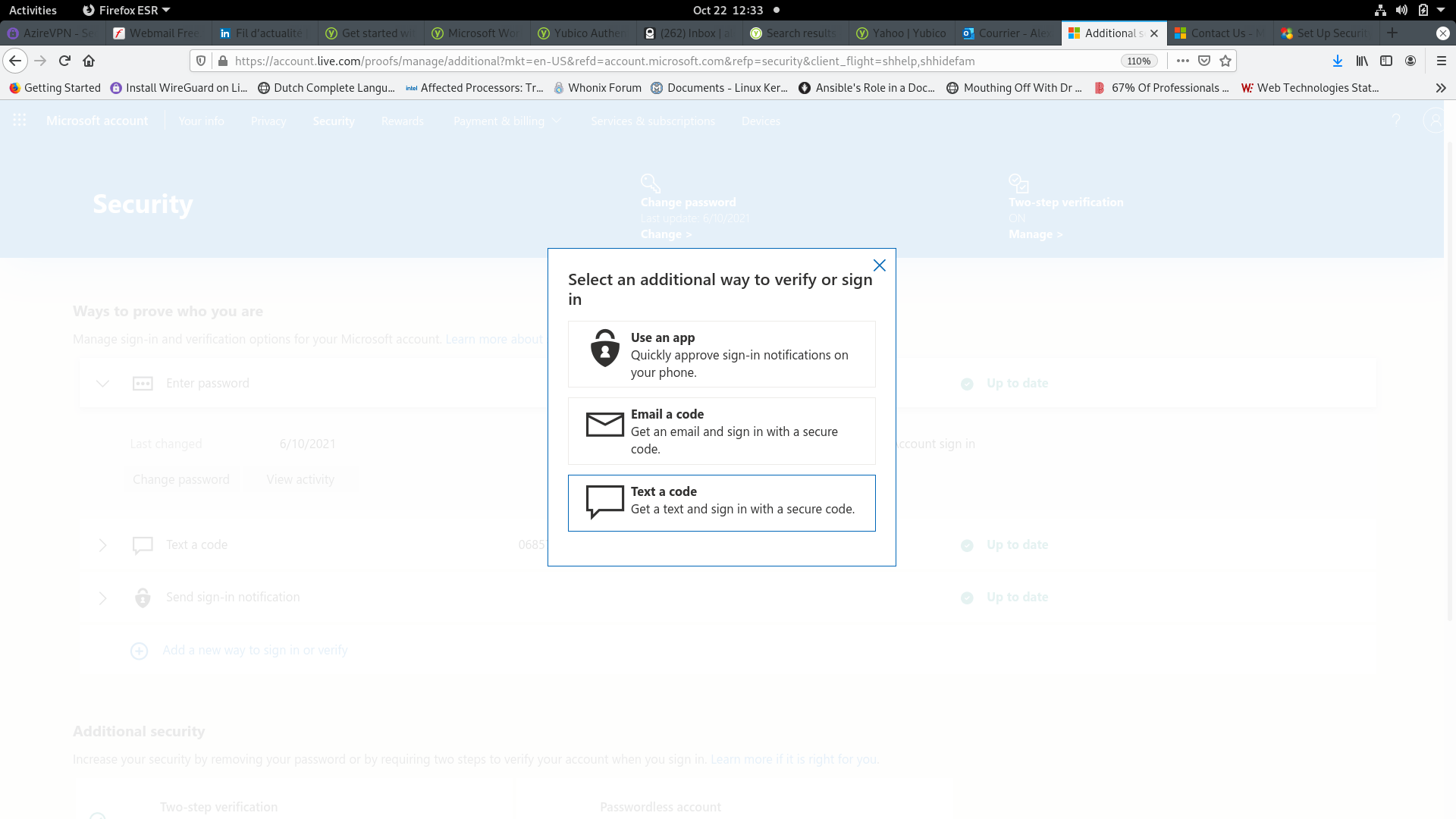This screenshot has width=1456, height=819.
Task: Choose the Use an app option
Action: [721, 354]
